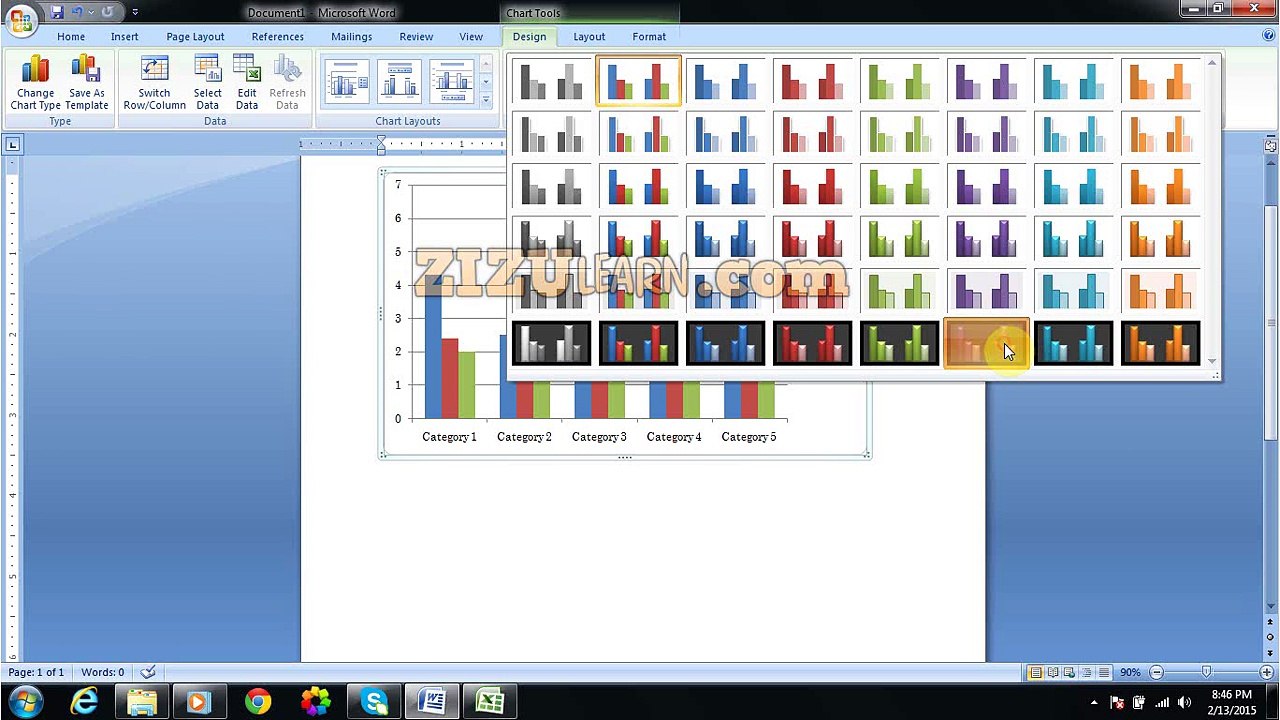
Task: Pick the selected multicolor style in top row
Action: 638,81
